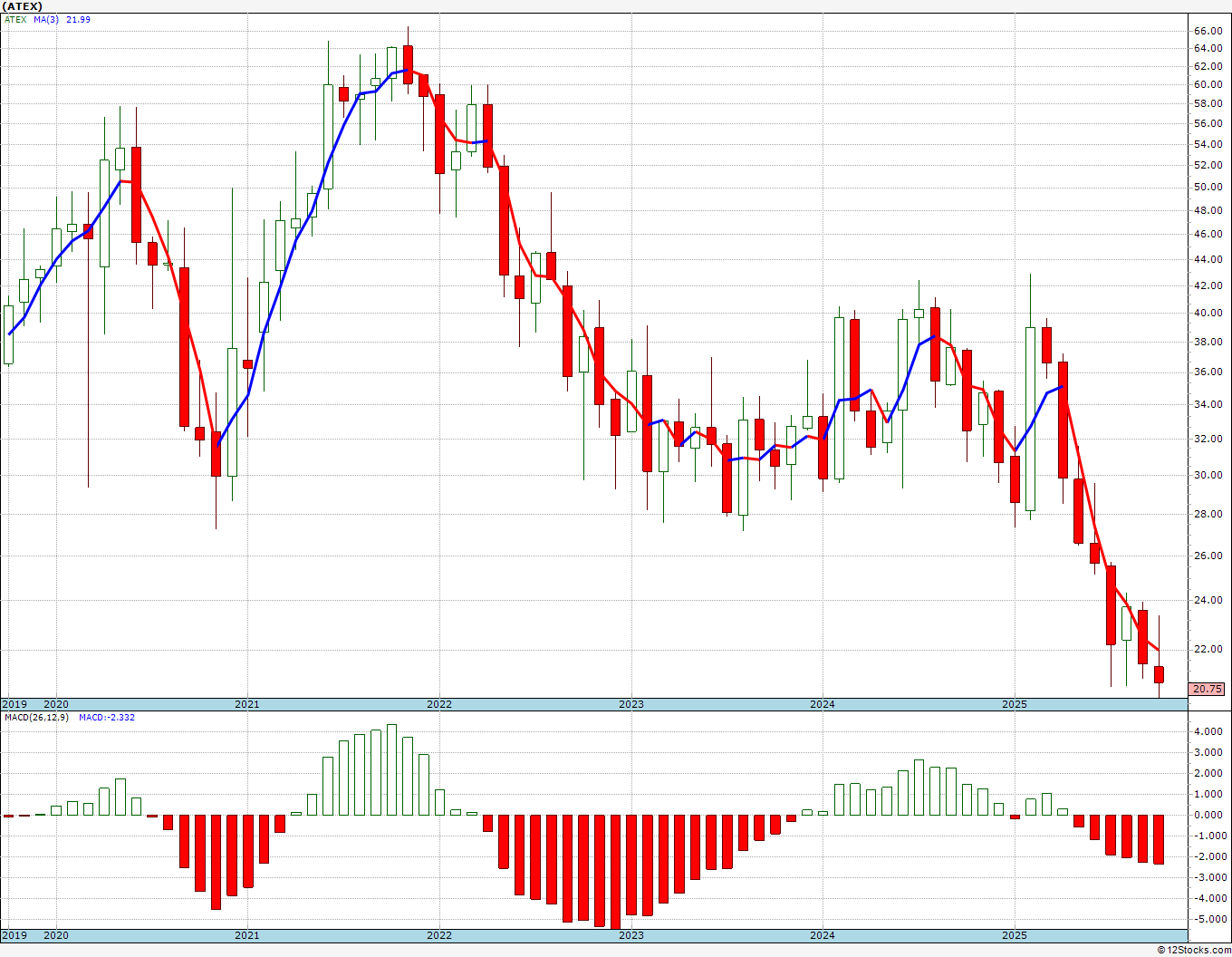Click the 54.00 price axis label

[x=1208, y=144]
